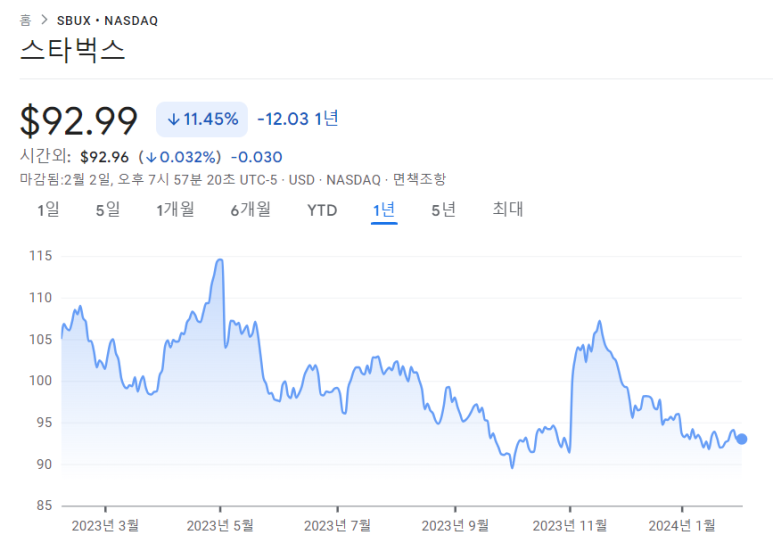This screenshot has width=773, height=543.
Task: Select the 최대 range tab
Action: click(x=508, y=209)
